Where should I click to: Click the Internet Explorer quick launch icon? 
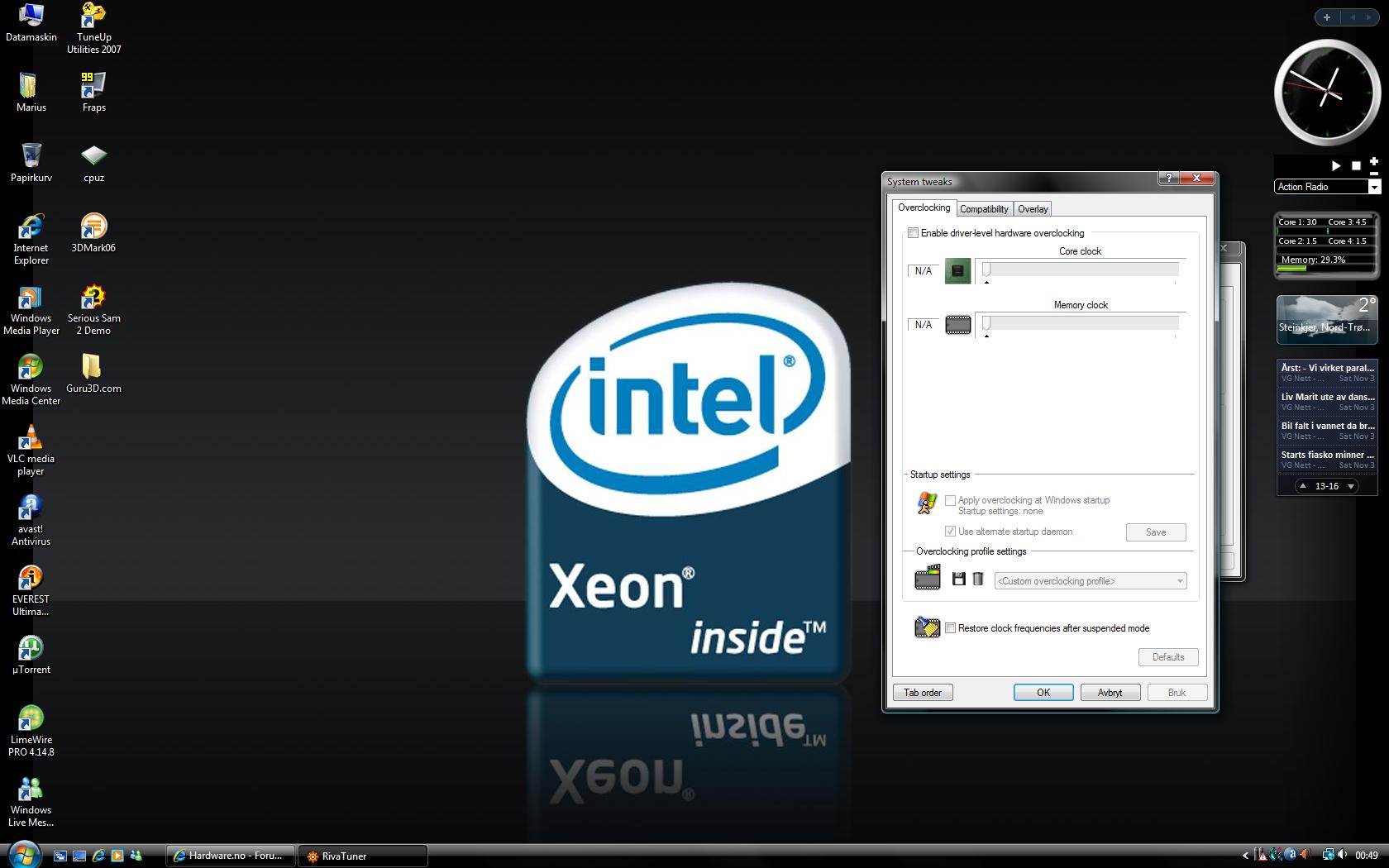[98, 856]
